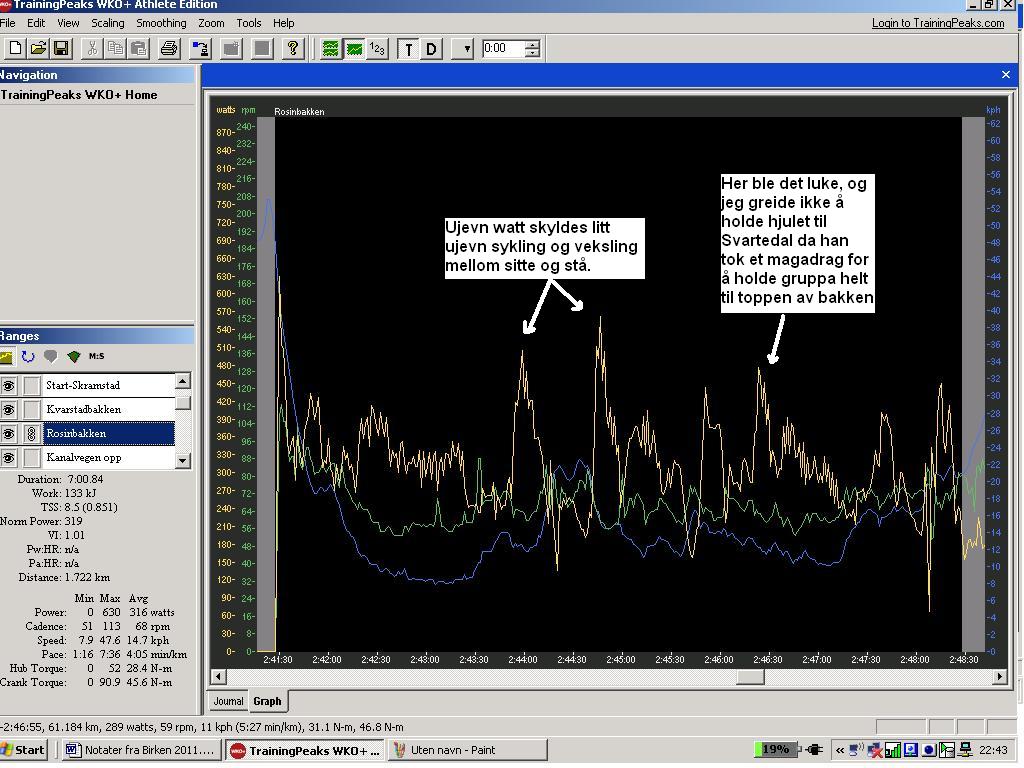The image size is (1024, 768).
Task: Switch to Uten navn - Paint taskbar item
Action: 468,750
